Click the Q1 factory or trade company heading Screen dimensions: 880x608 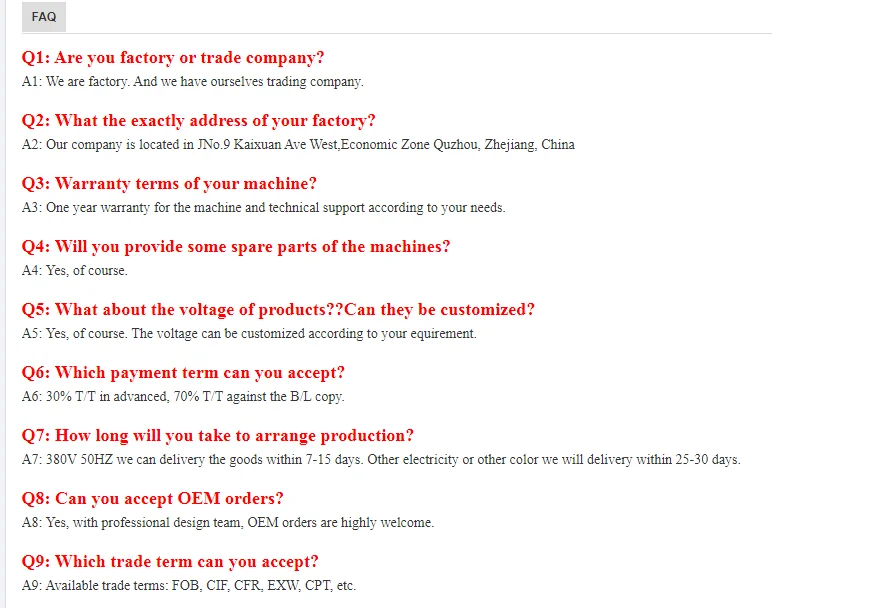173,58
